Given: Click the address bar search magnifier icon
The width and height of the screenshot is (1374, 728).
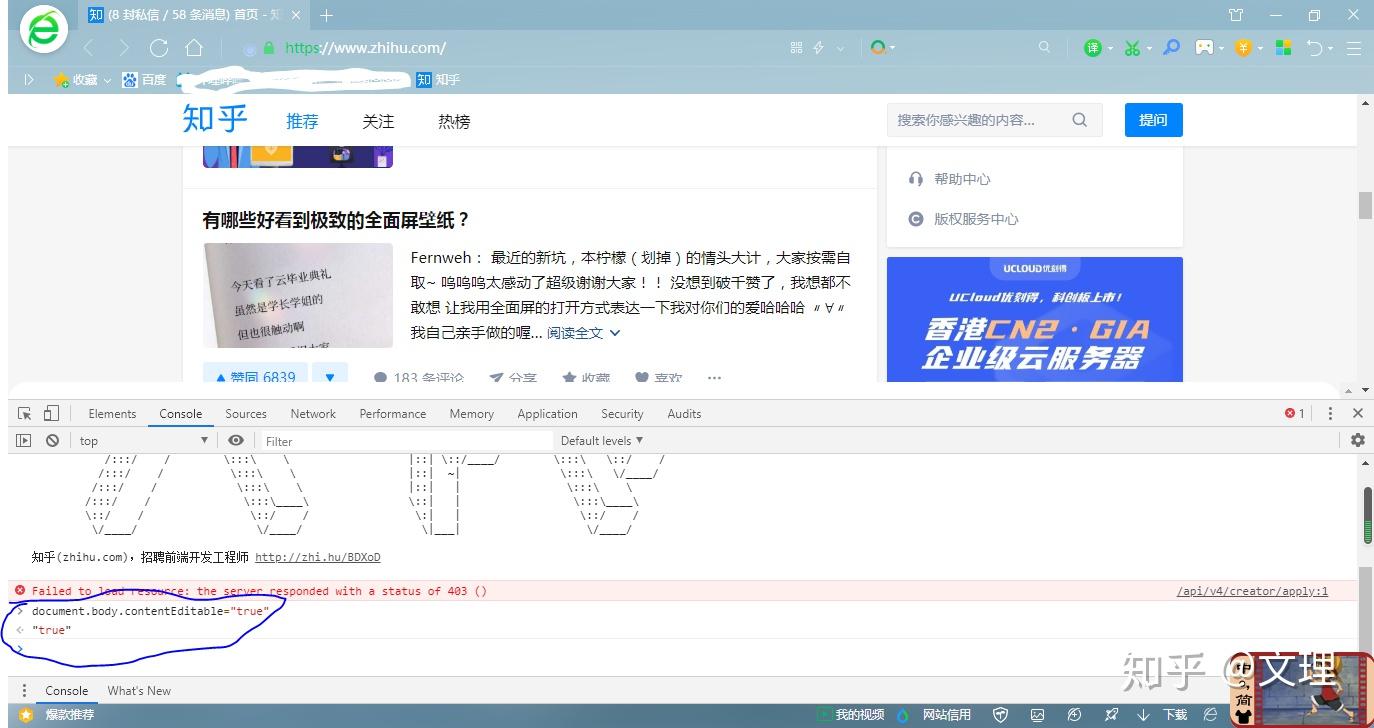Looking at the screenshot, I should (x=1045, y=47).
